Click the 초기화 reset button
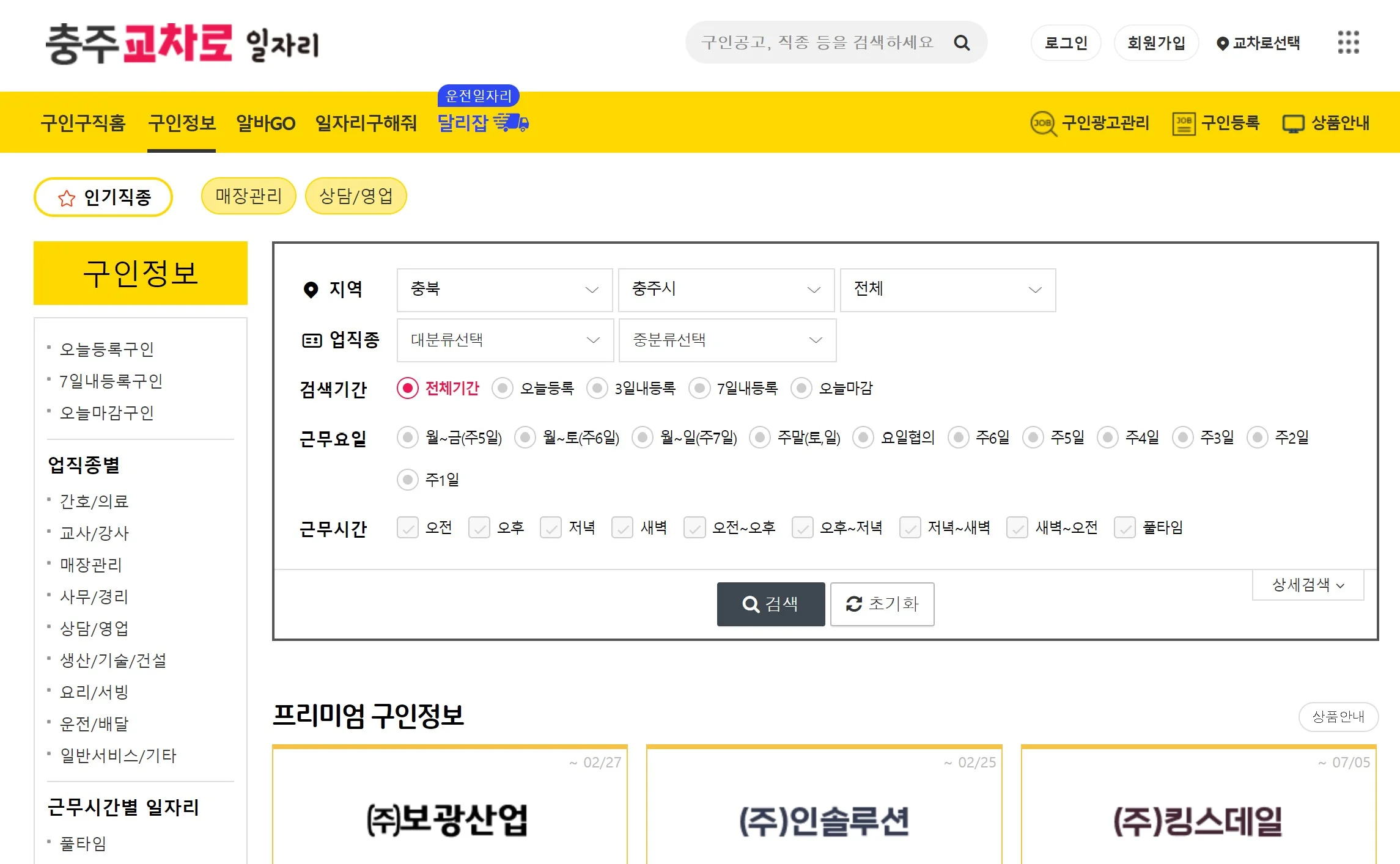The image size is (1400, 864). (882, 604)
